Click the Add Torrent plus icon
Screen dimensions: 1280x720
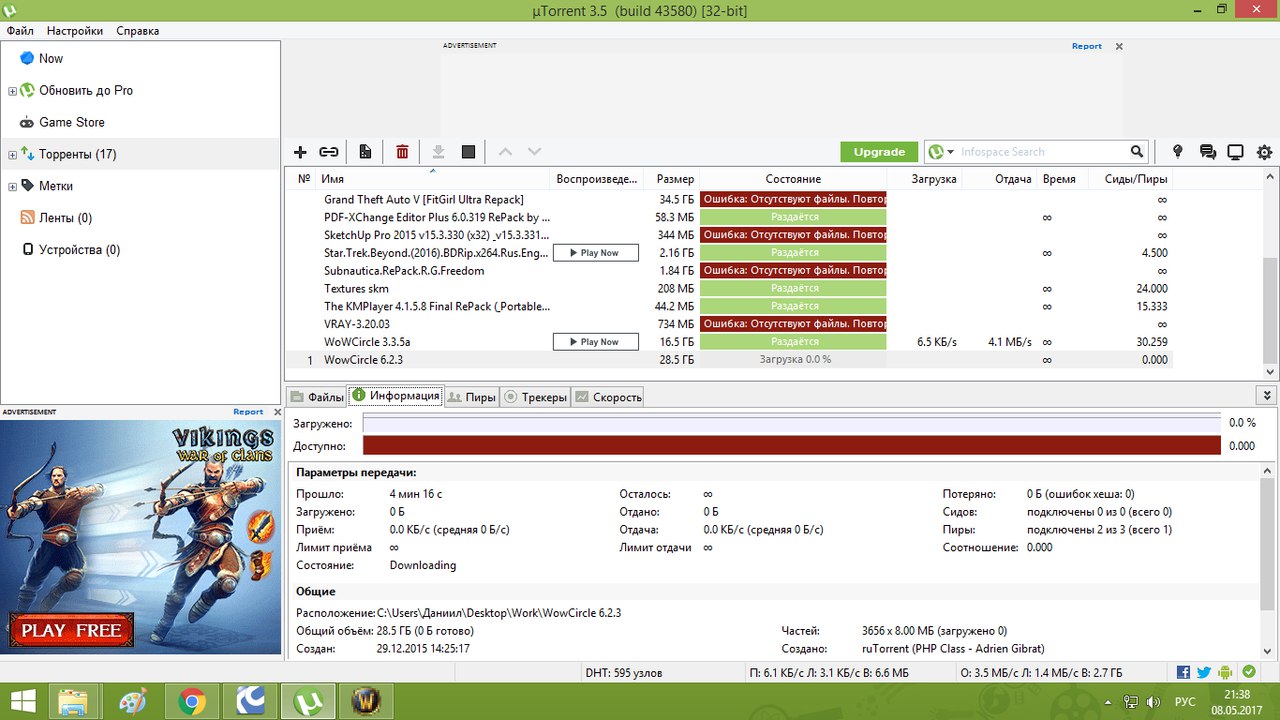pyautogui.click(x=300, y=152)
